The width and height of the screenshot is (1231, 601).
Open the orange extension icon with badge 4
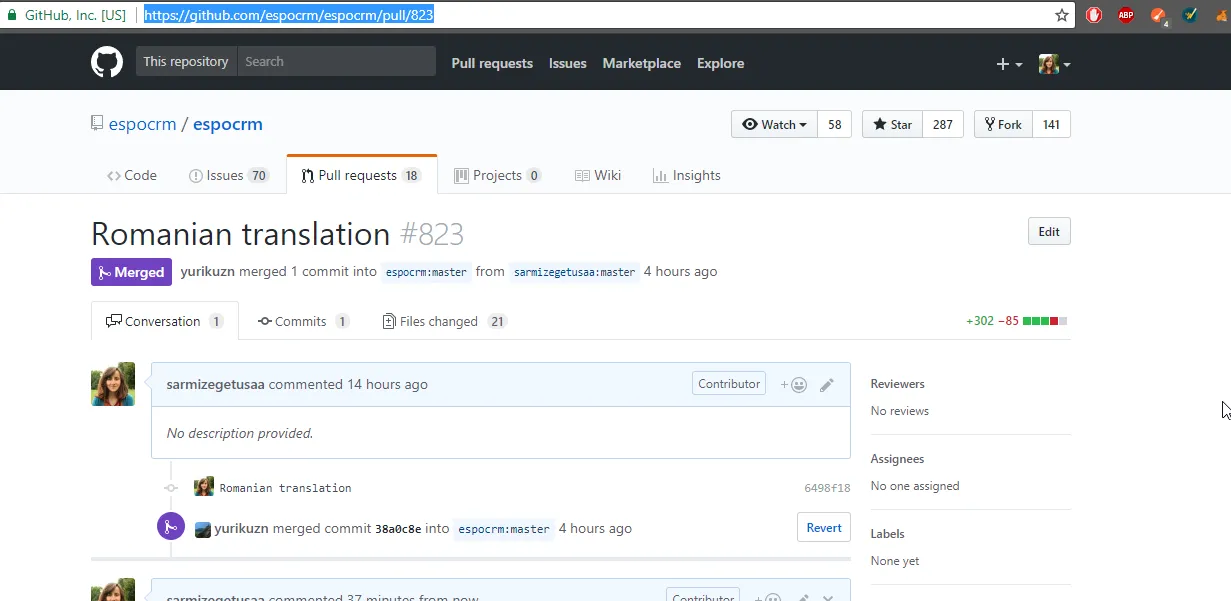pos(1158,15)
